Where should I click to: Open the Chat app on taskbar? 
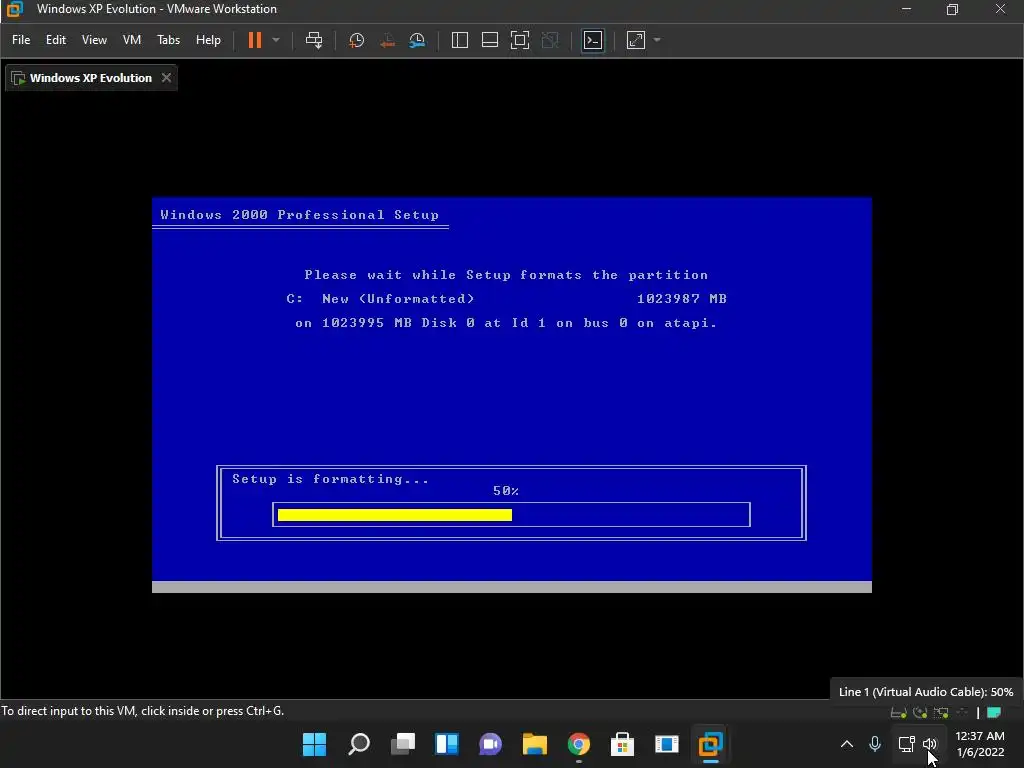(x=490, y=744)
